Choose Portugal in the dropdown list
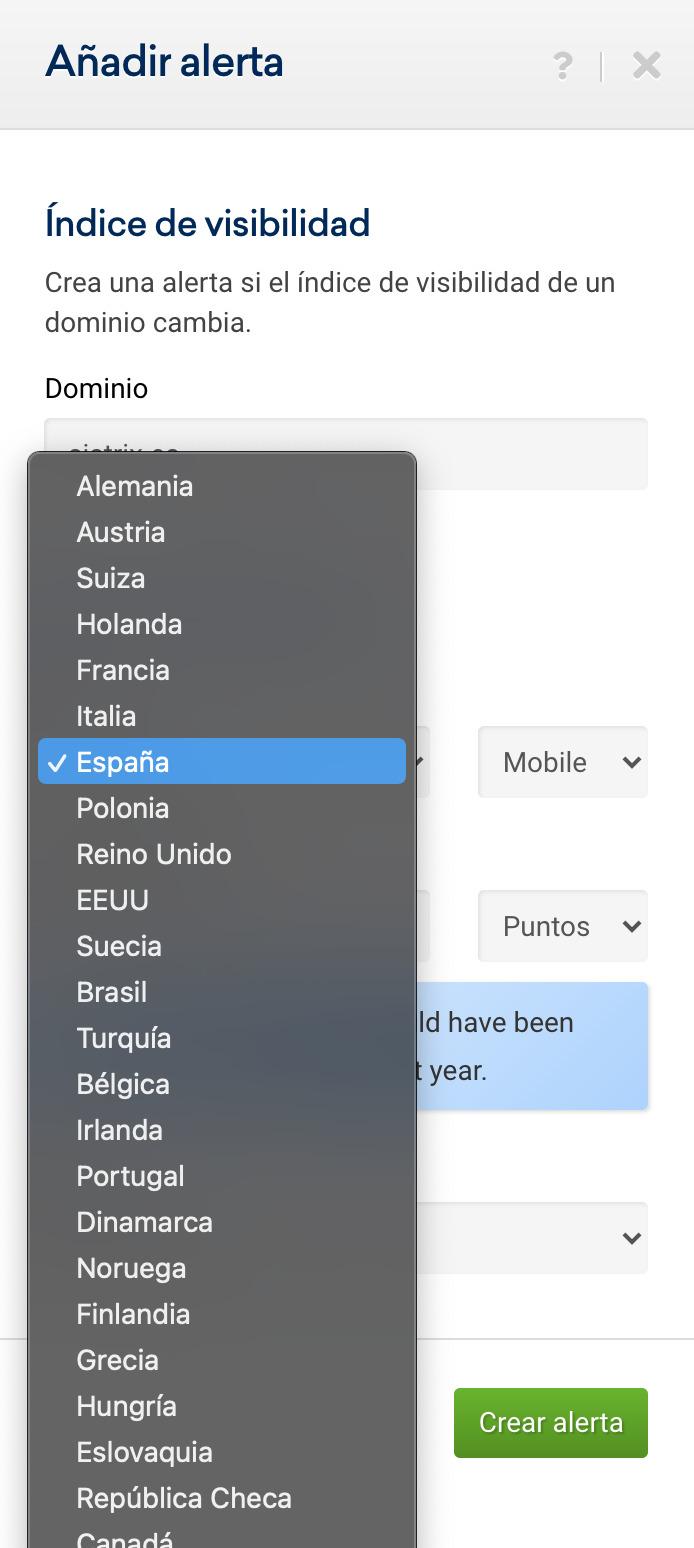The width and height of the screenshot is (694, 1548). tap(131, 1176)
